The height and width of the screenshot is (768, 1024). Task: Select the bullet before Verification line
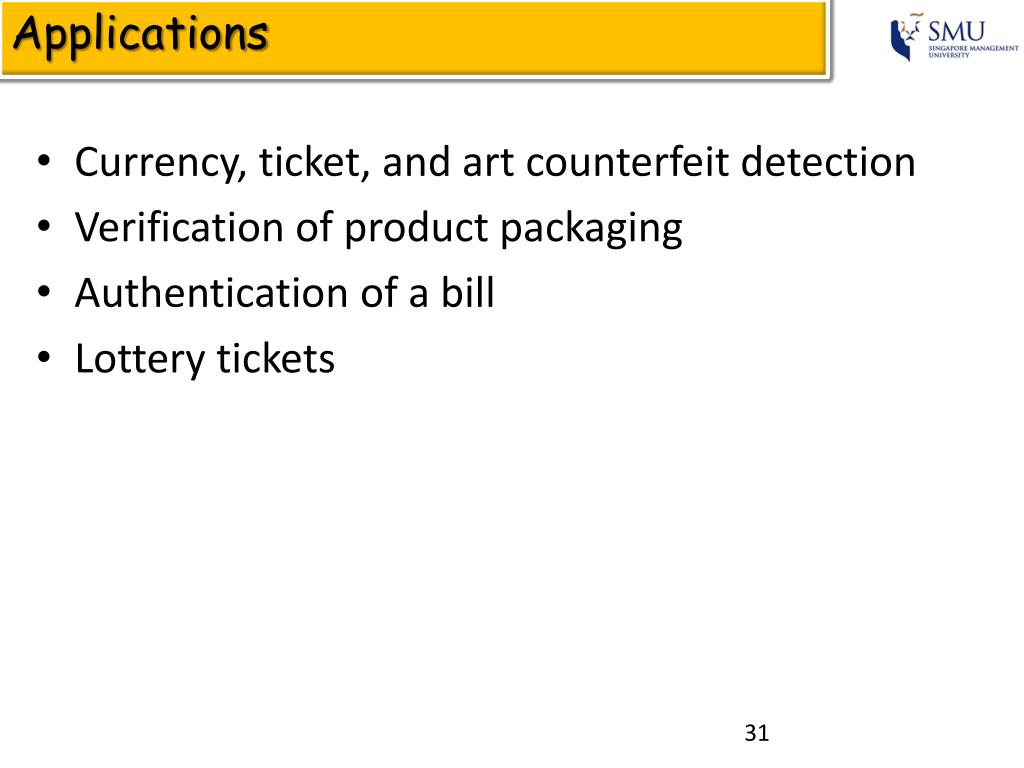click(44, 227)
